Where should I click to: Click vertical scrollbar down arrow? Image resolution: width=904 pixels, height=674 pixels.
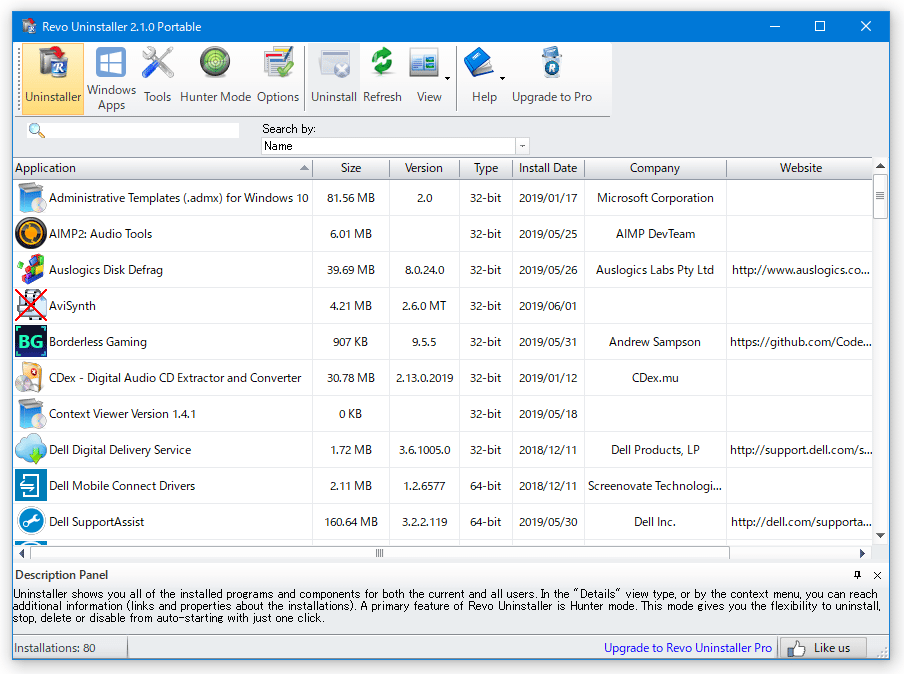point(880,536)
